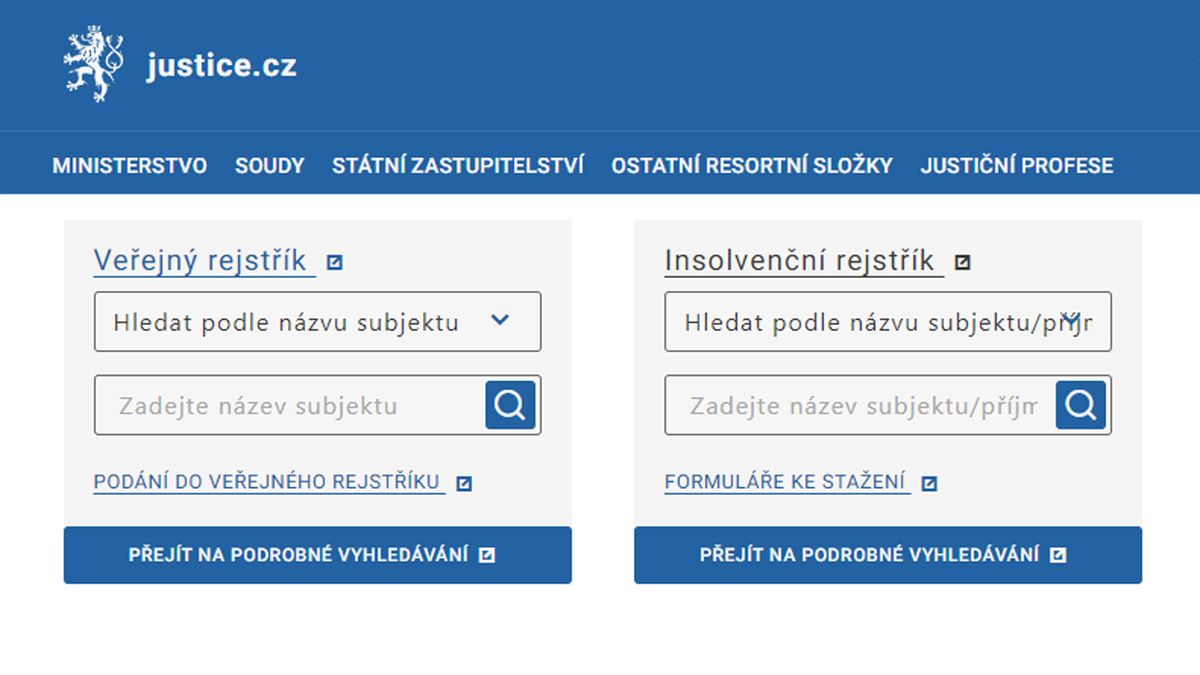Expand the Hledat podle názvu subjektu dropdown
The image size is (1200, 675).
318,322
